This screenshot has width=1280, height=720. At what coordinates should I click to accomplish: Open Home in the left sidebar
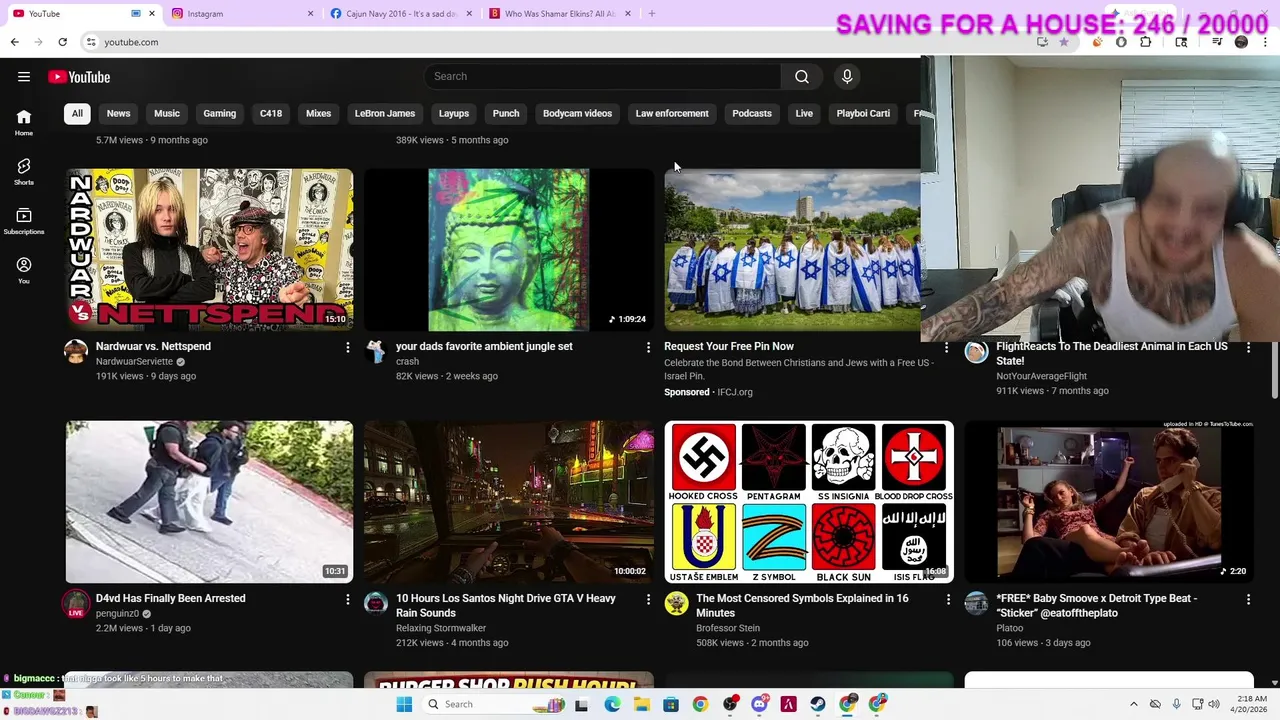pyautogui.click(x=24, y=123)
